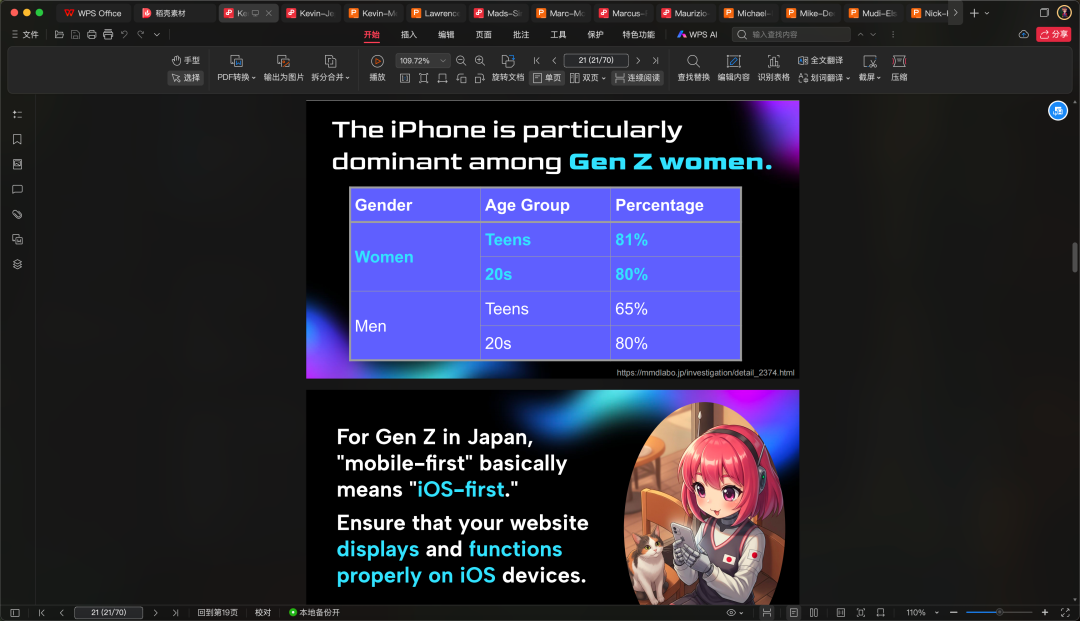1080x621 pixels.
Task: Toggle fit width view icon
Action: (442, 78)
